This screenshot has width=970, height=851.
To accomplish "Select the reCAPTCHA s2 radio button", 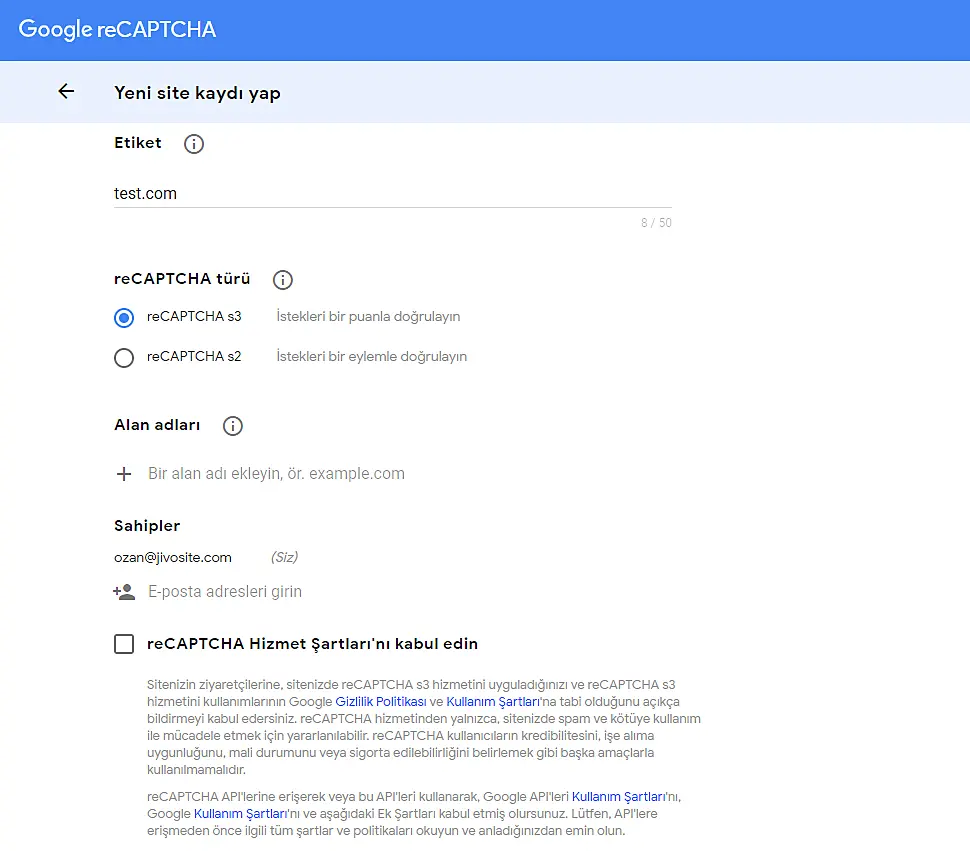I will pos(124,357).
